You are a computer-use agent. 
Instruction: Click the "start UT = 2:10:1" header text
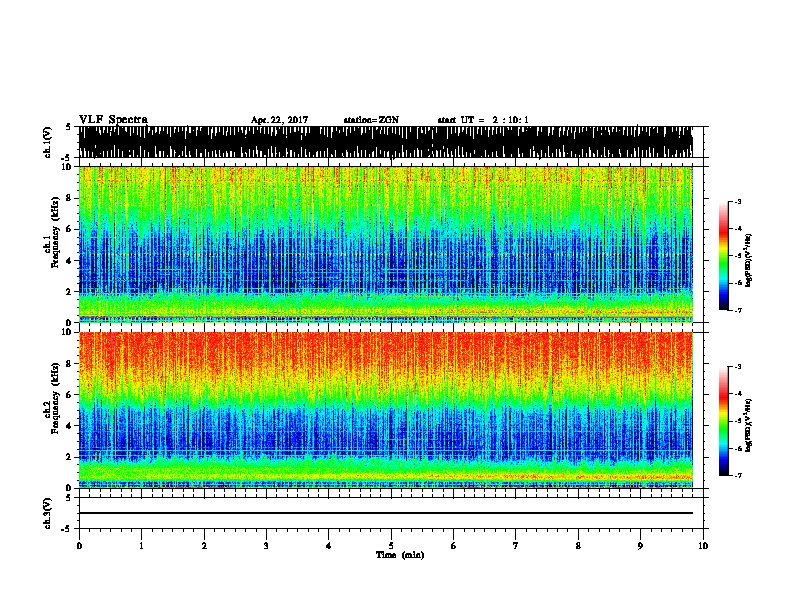tap(483, 120)
